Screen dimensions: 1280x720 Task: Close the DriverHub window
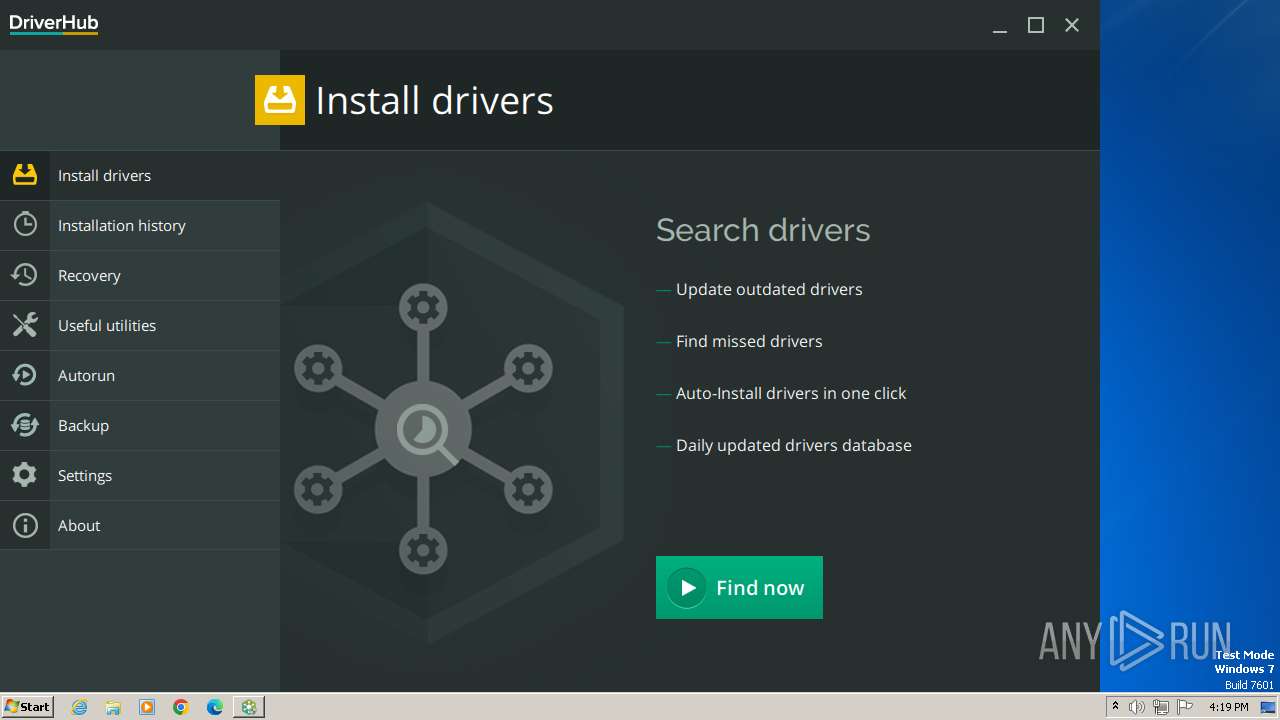(x=1072, y=26)
